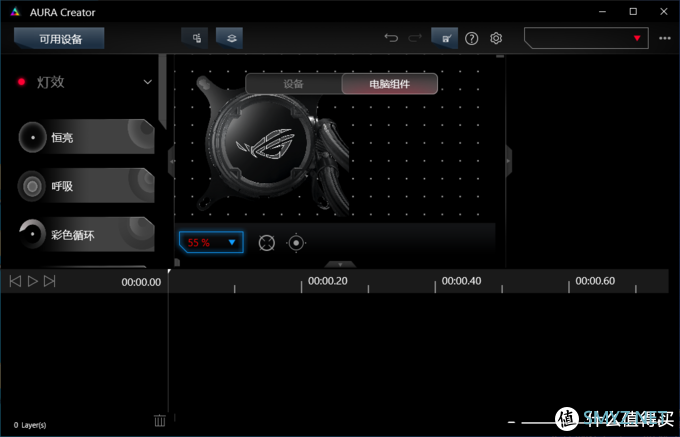The width and height of the screenshot is (680, 437).
Task: Click the effects list vertical scrollbar
Action: (x=162, y=91)
